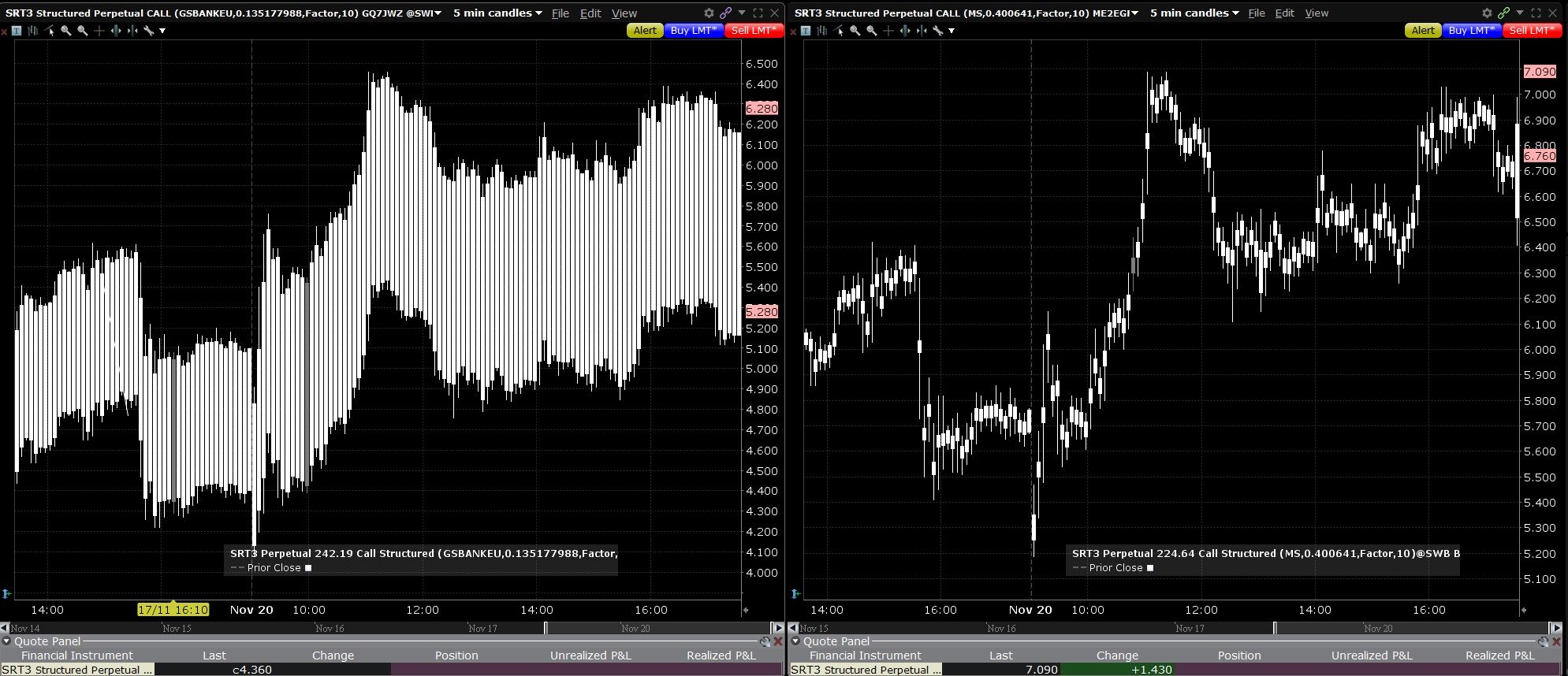Click the Buy LMT button in left chart

tap(693, 30)
